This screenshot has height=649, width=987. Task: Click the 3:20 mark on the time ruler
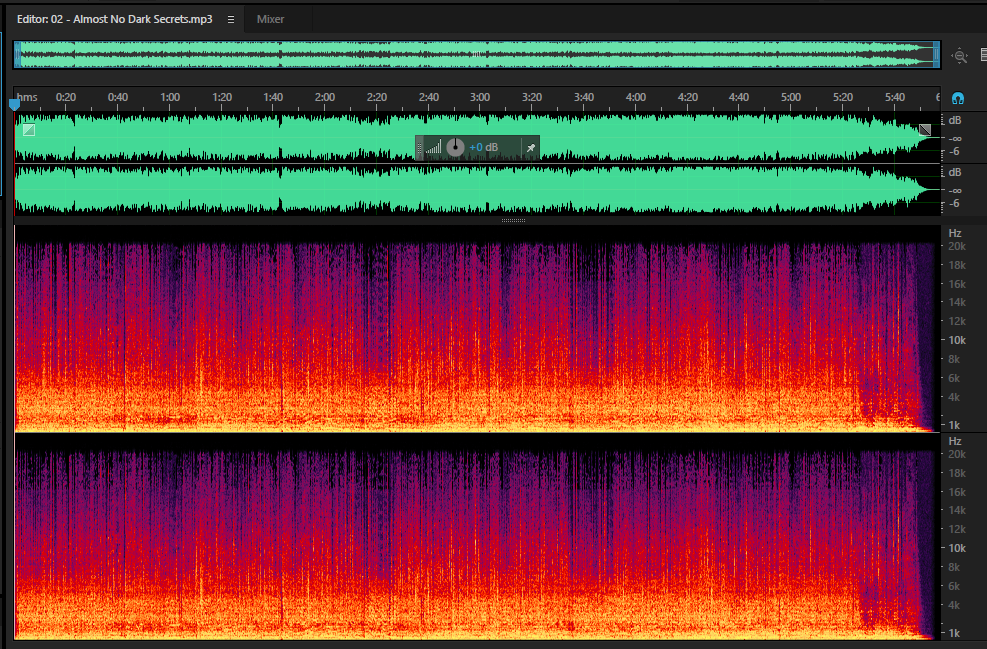click(532, 97)
